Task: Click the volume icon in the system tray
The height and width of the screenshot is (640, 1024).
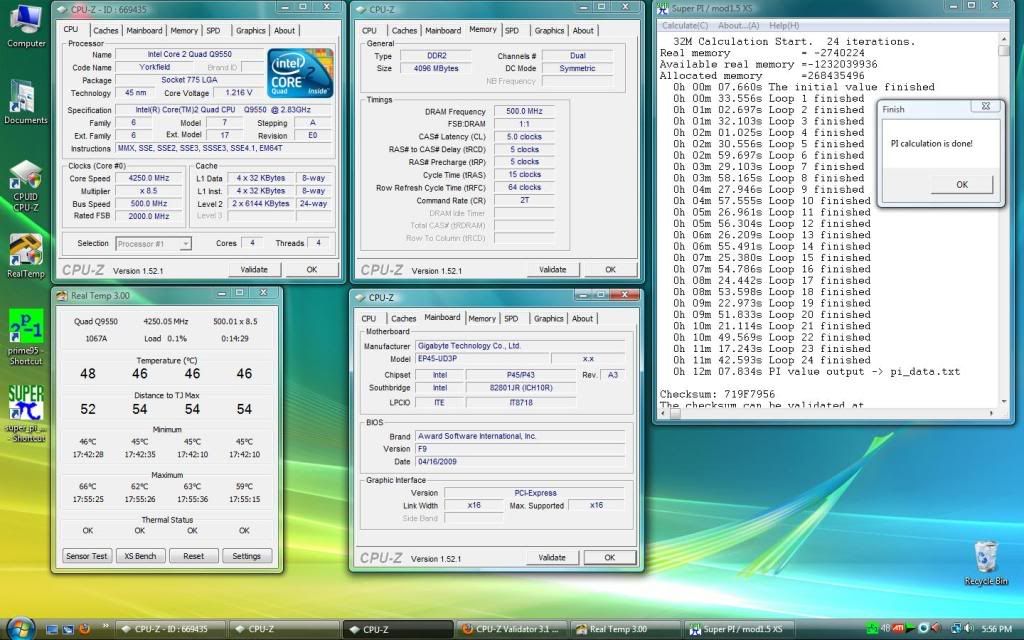Action: pyautogui.click(x=969, y=629)
